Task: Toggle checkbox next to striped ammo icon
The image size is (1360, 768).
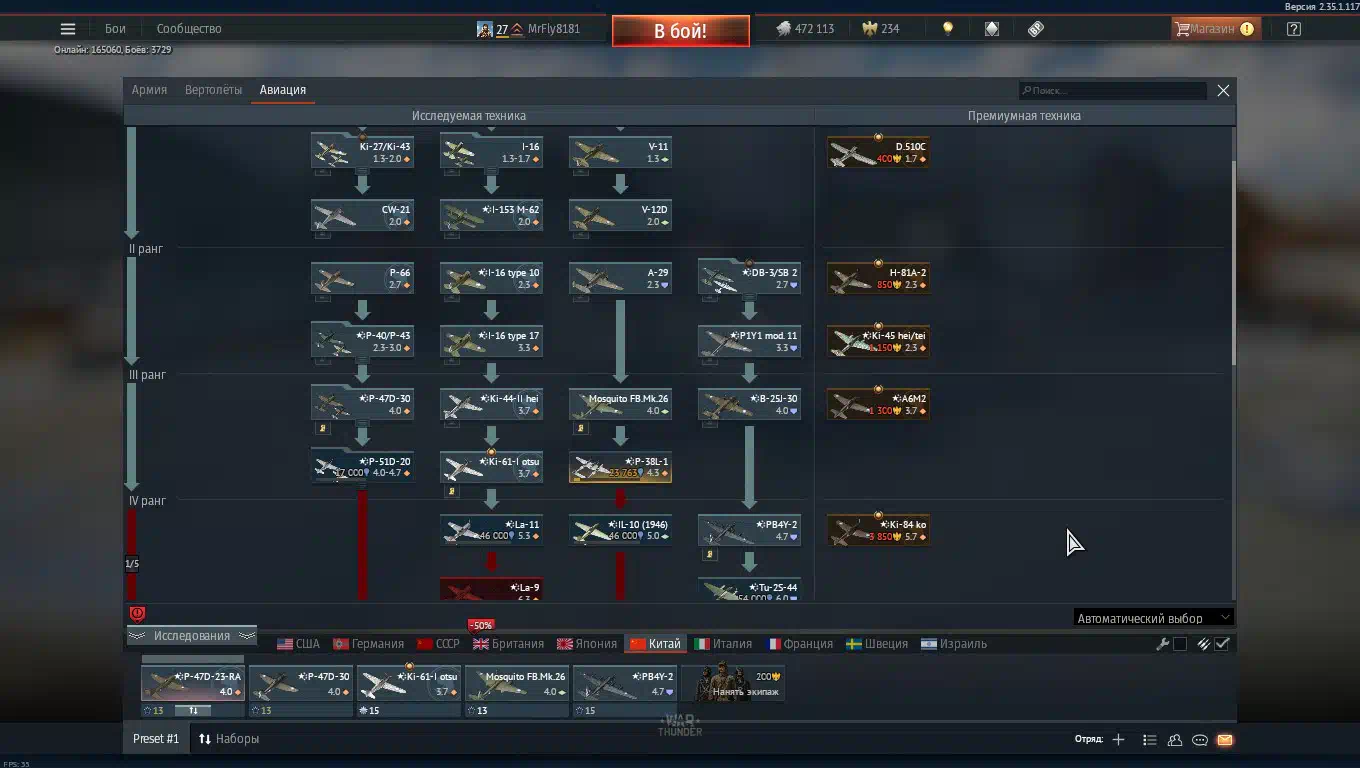Action: click(x=1222, y=644)
